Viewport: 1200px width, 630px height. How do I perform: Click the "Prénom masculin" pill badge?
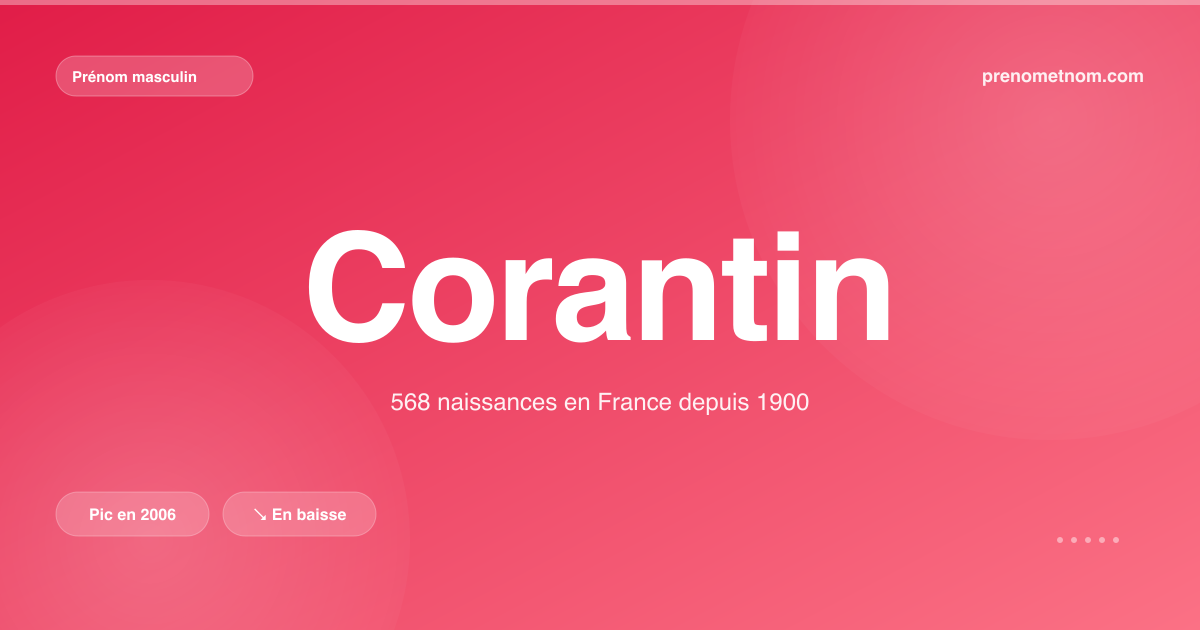point(154,76)
